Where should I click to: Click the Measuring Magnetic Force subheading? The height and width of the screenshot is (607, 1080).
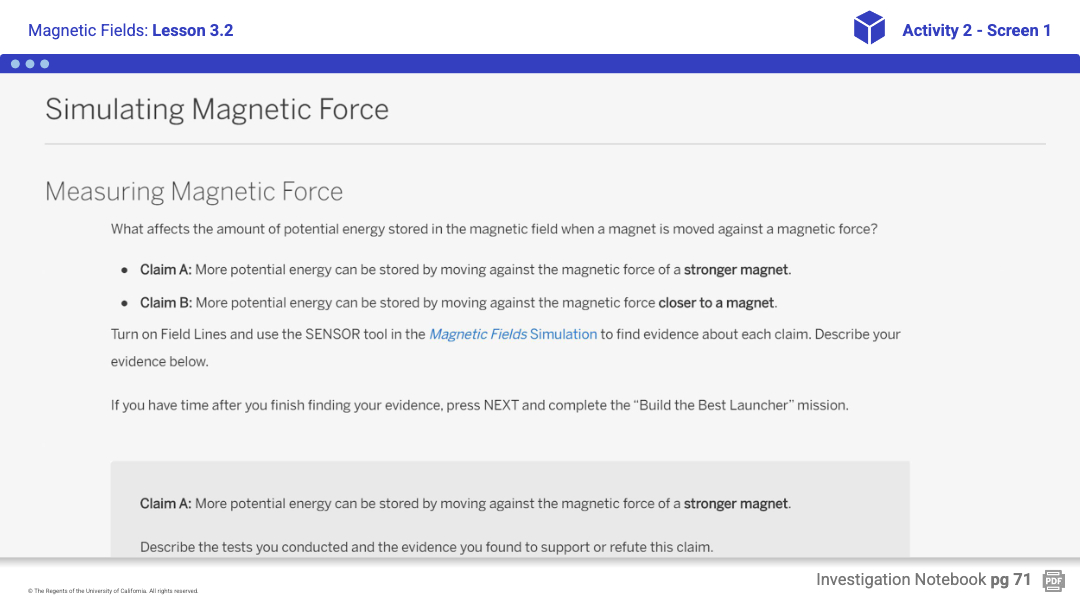pyautogui.click(x=194, y=191)
